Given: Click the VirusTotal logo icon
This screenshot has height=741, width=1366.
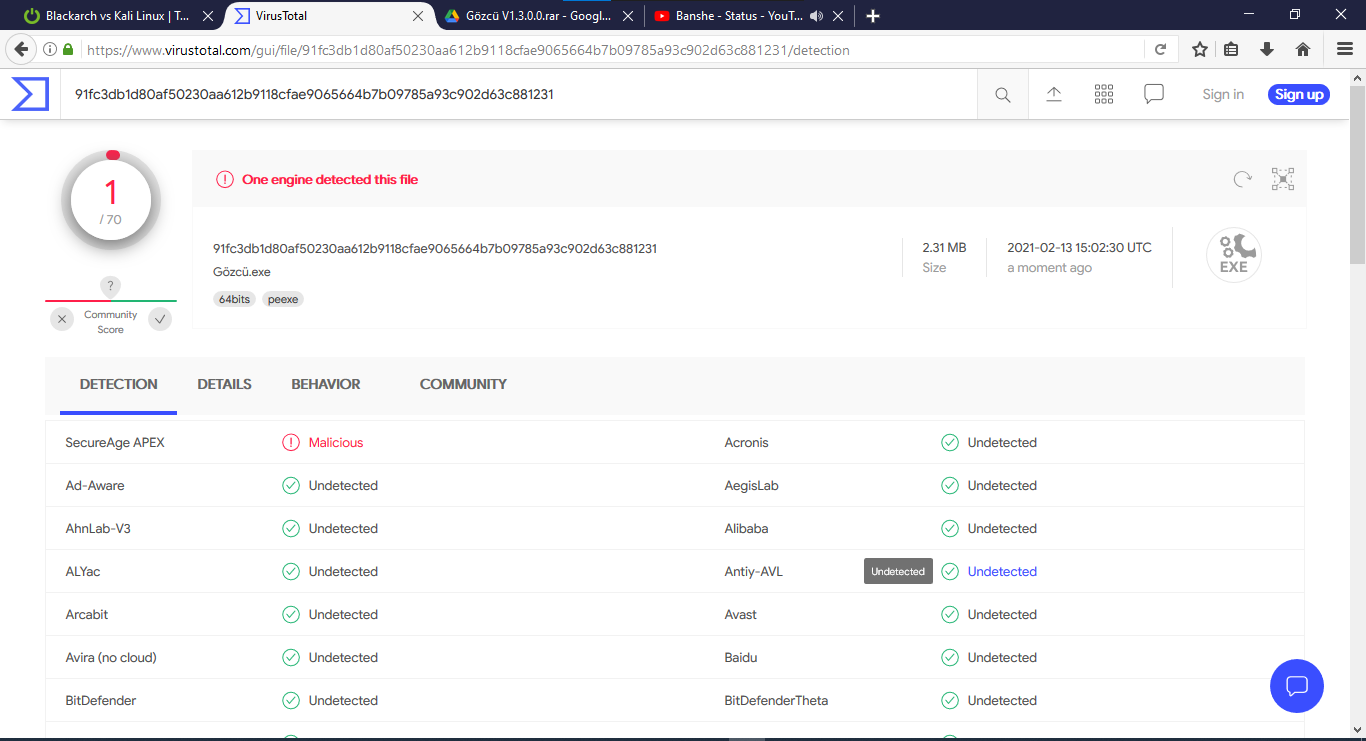Looking at the screenshot, I should 30,94.
